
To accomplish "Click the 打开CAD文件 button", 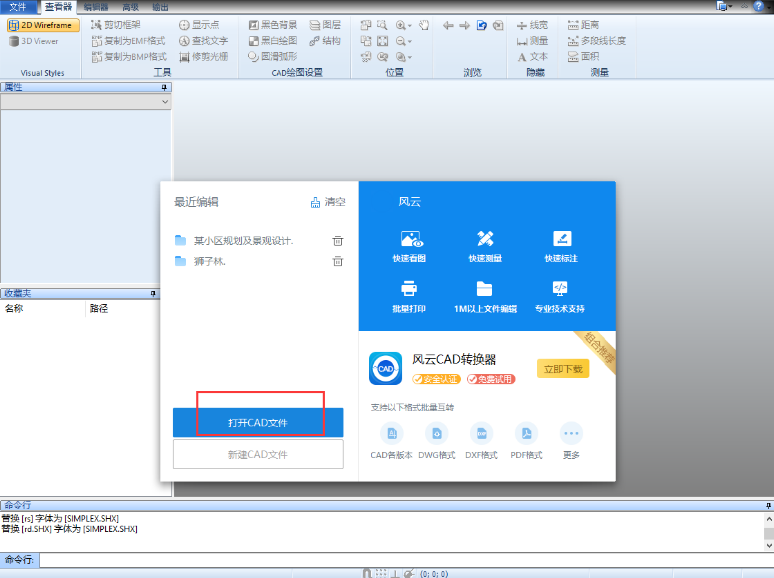I will point(258,423).
